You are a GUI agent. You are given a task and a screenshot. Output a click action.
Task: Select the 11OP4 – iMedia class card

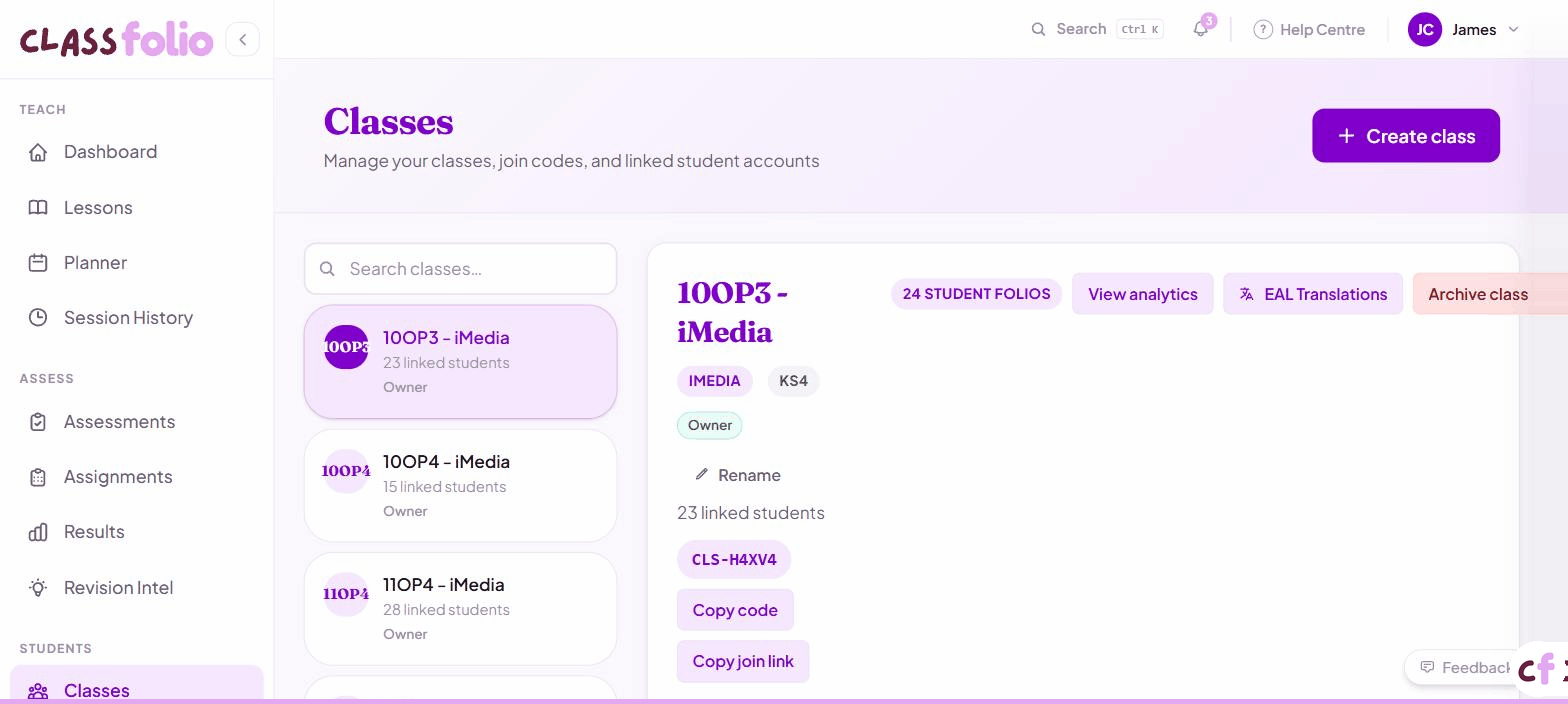coord(461,609)
